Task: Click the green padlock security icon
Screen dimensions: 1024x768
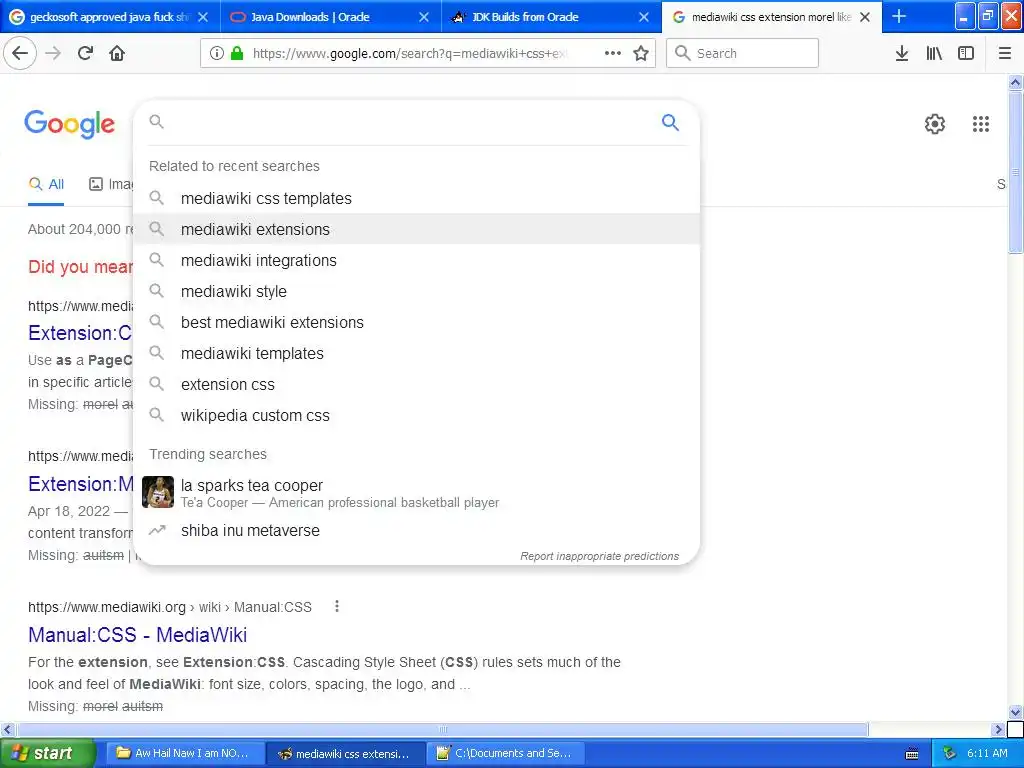Action: [x=237, y=54]
